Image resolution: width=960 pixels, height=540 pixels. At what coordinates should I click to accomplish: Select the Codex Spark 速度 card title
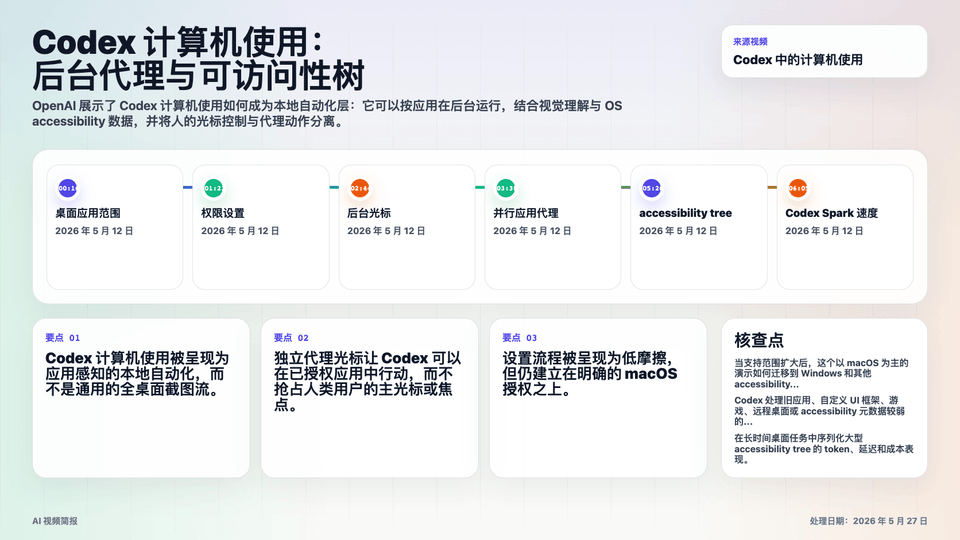[831, 213]
